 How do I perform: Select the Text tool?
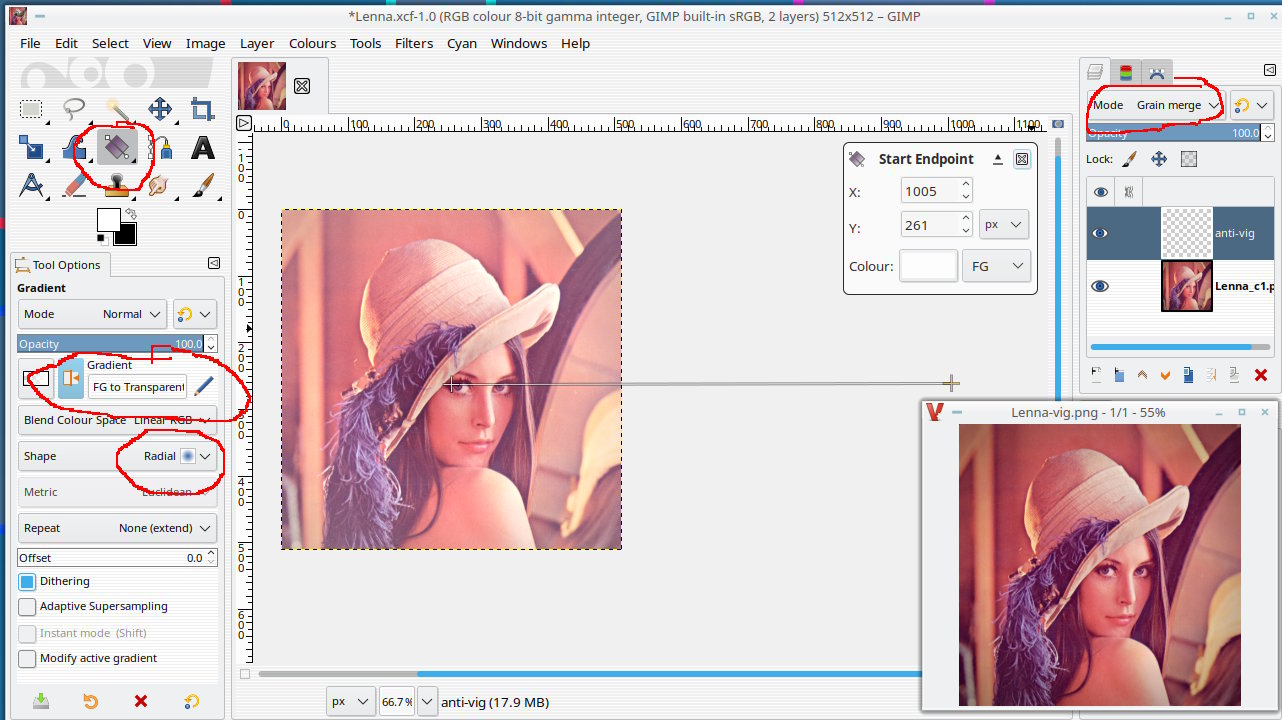coord(203,148)
